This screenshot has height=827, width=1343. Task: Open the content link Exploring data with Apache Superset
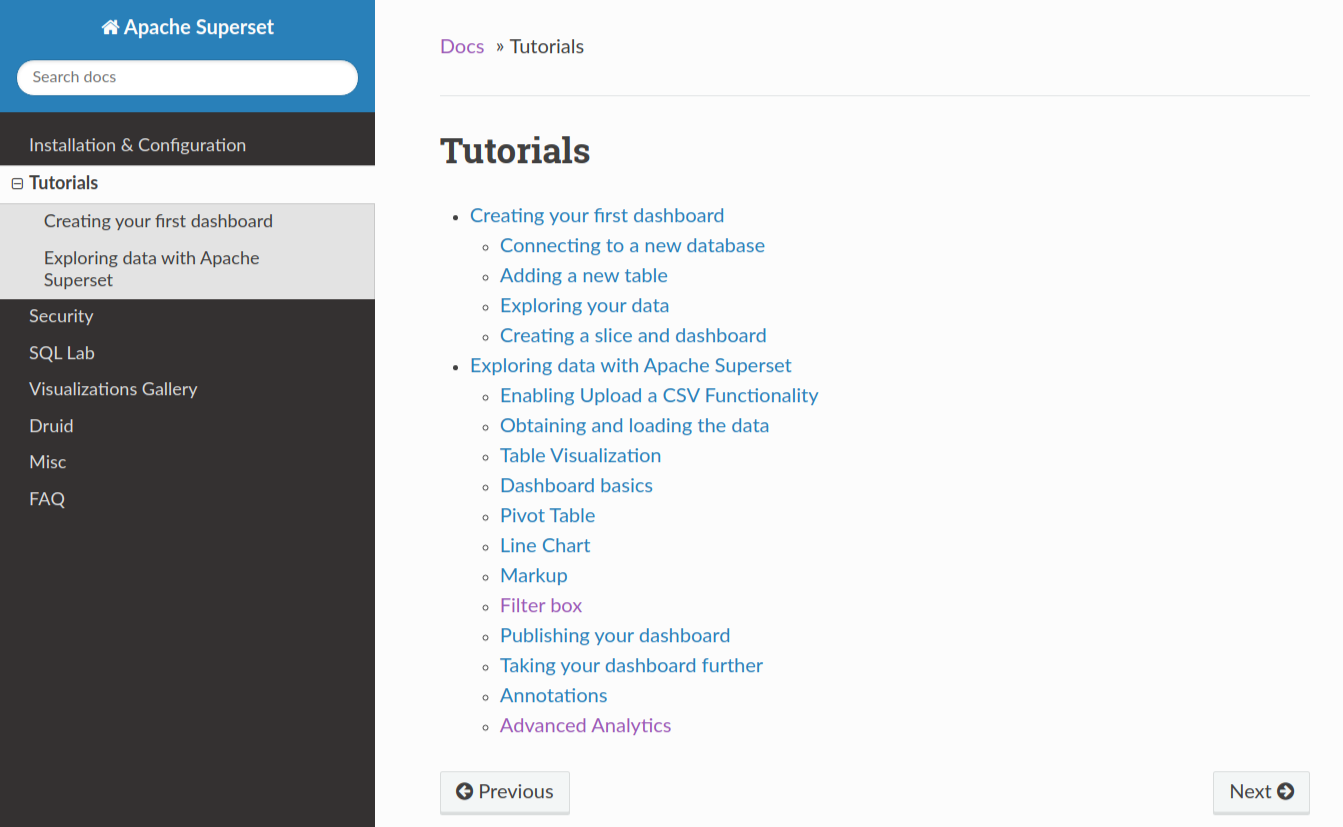click(x=631, y=365)
